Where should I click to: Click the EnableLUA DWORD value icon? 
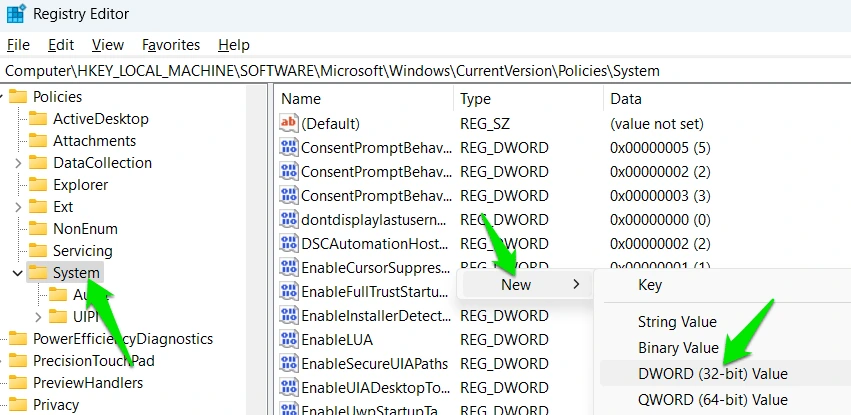(x=289, y=340)
